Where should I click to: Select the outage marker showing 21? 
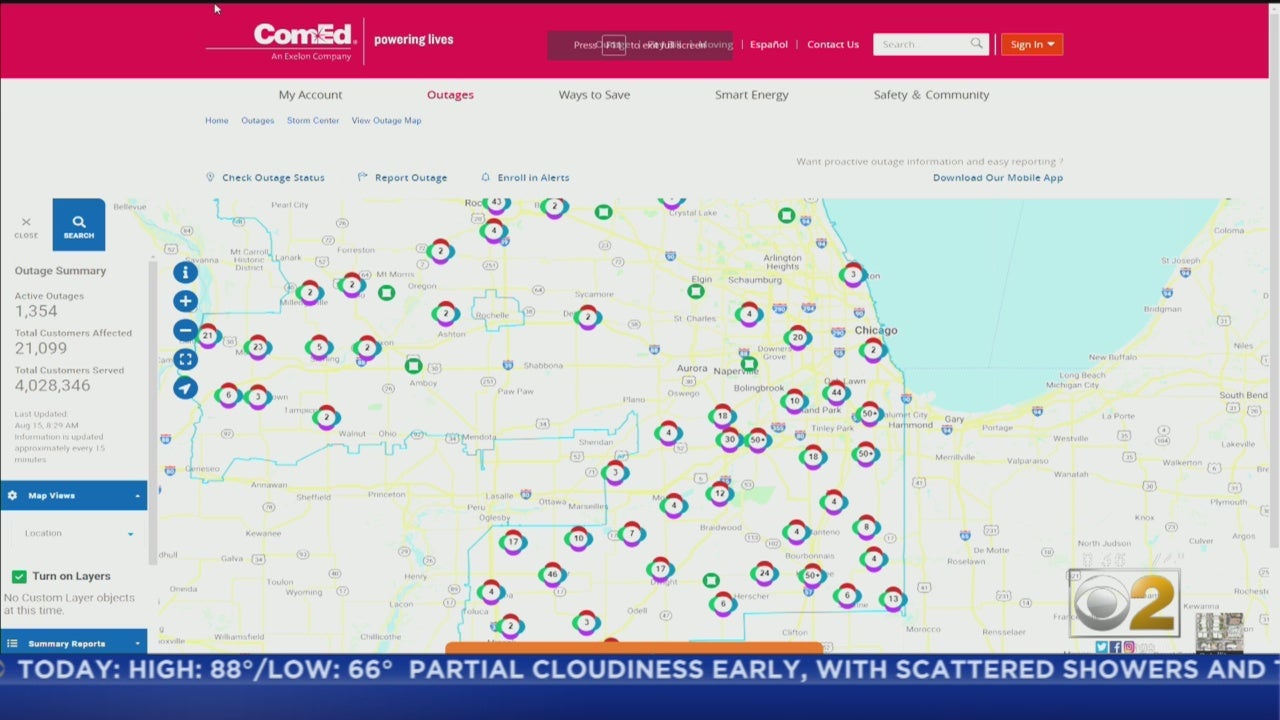[x=207, y=336]
